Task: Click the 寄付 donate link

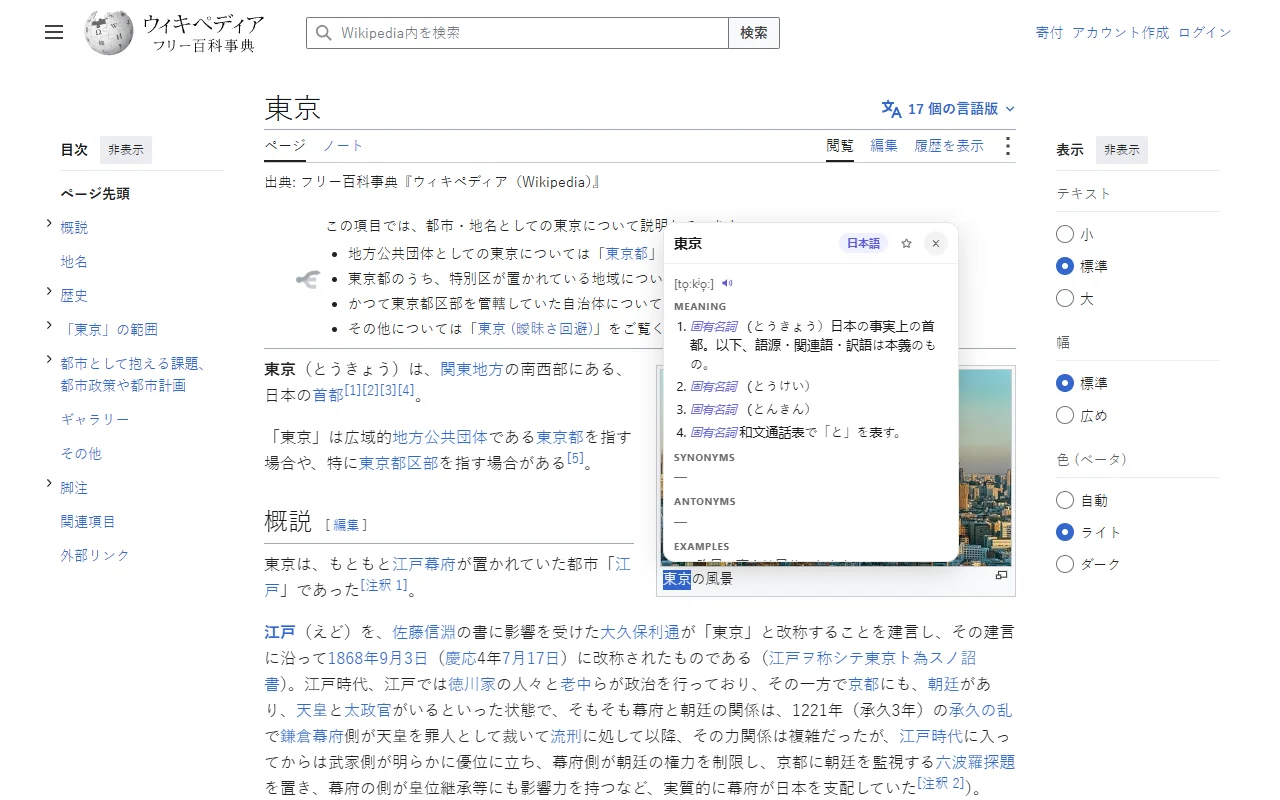Action: point(1049,33)
